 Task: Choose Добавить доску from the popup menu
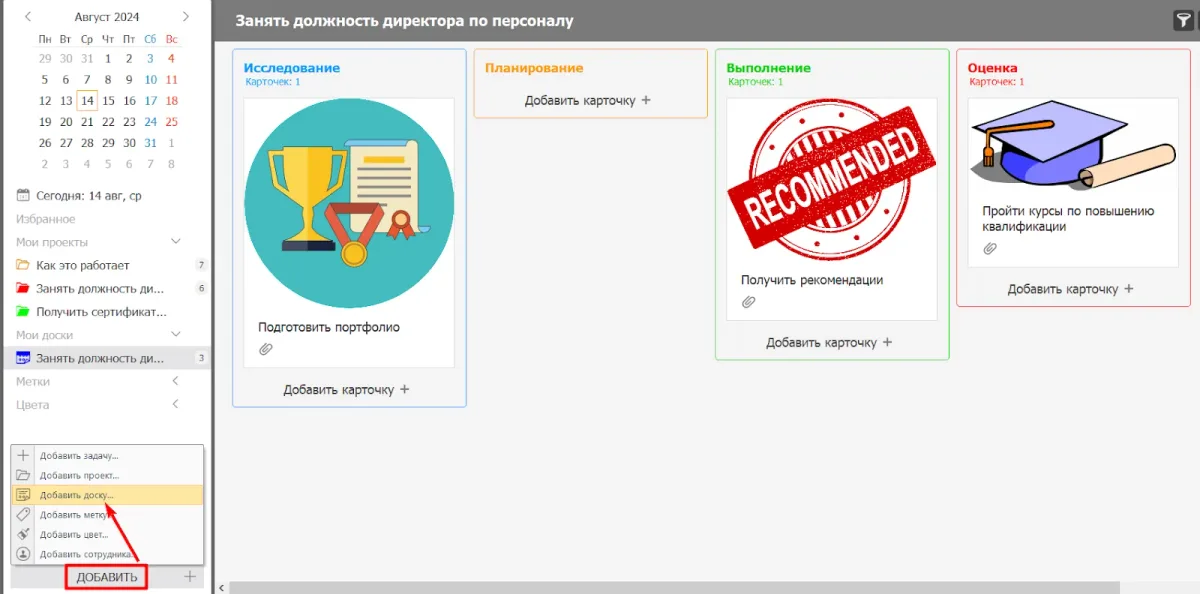tap(77, 495)
